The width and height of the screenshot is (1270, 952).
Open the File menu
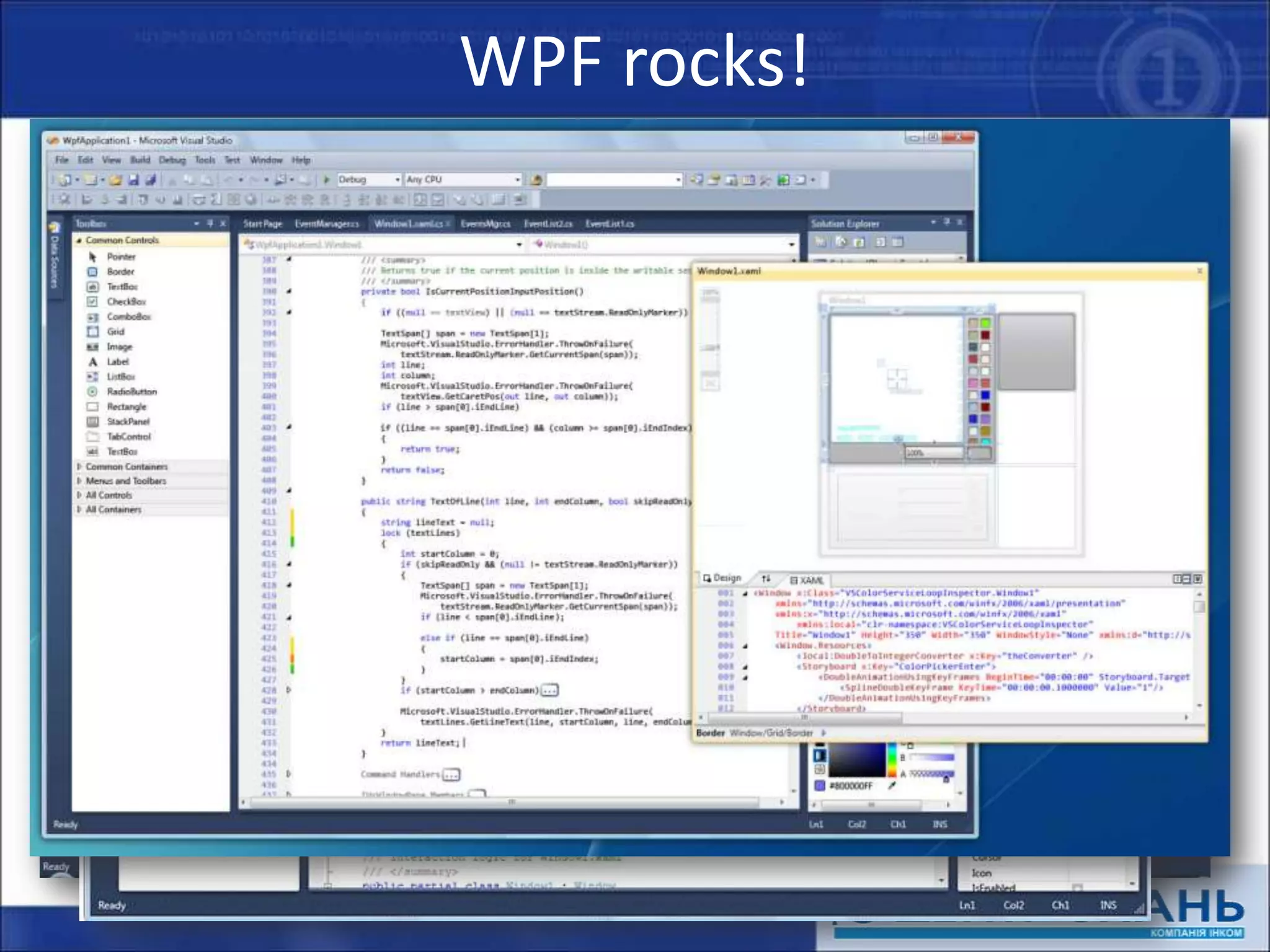[x=62, y=160]
